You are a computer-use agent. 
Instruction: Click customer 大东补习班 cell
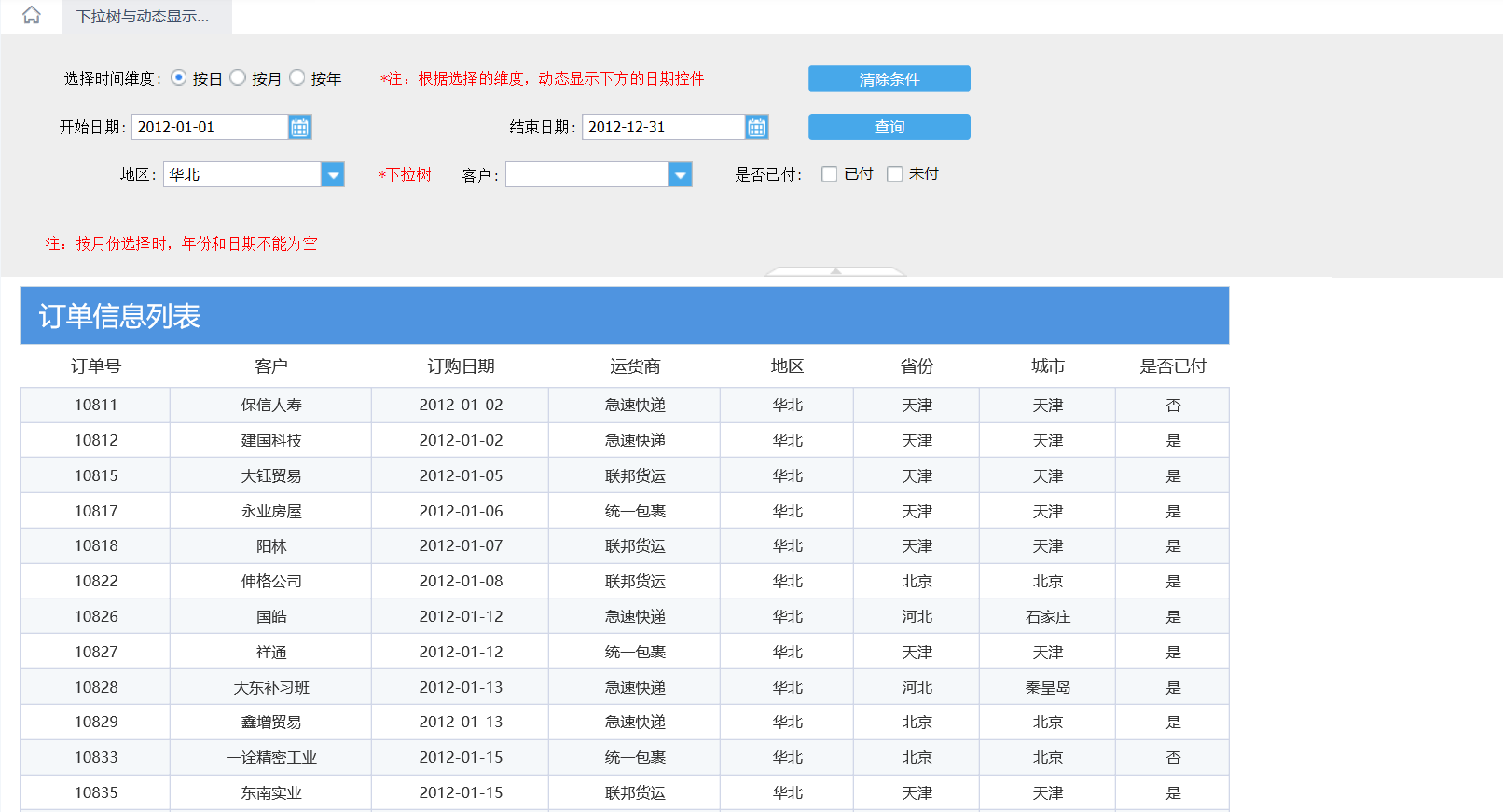[271, 687]
